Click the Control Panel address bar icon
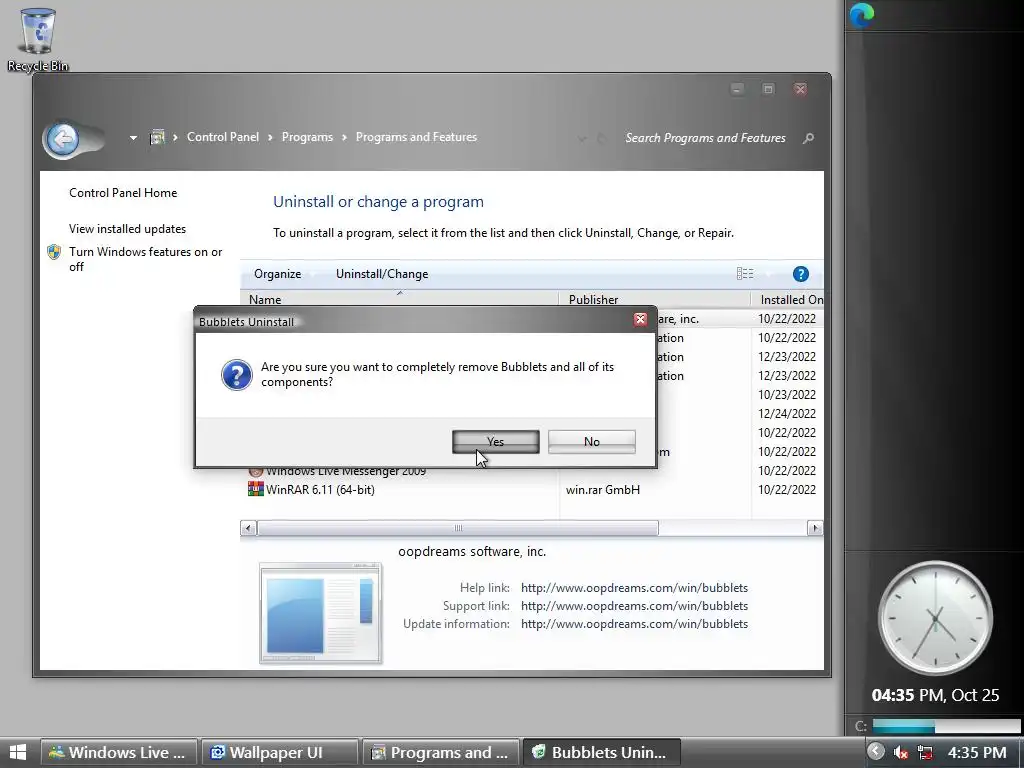 point(157,137)
